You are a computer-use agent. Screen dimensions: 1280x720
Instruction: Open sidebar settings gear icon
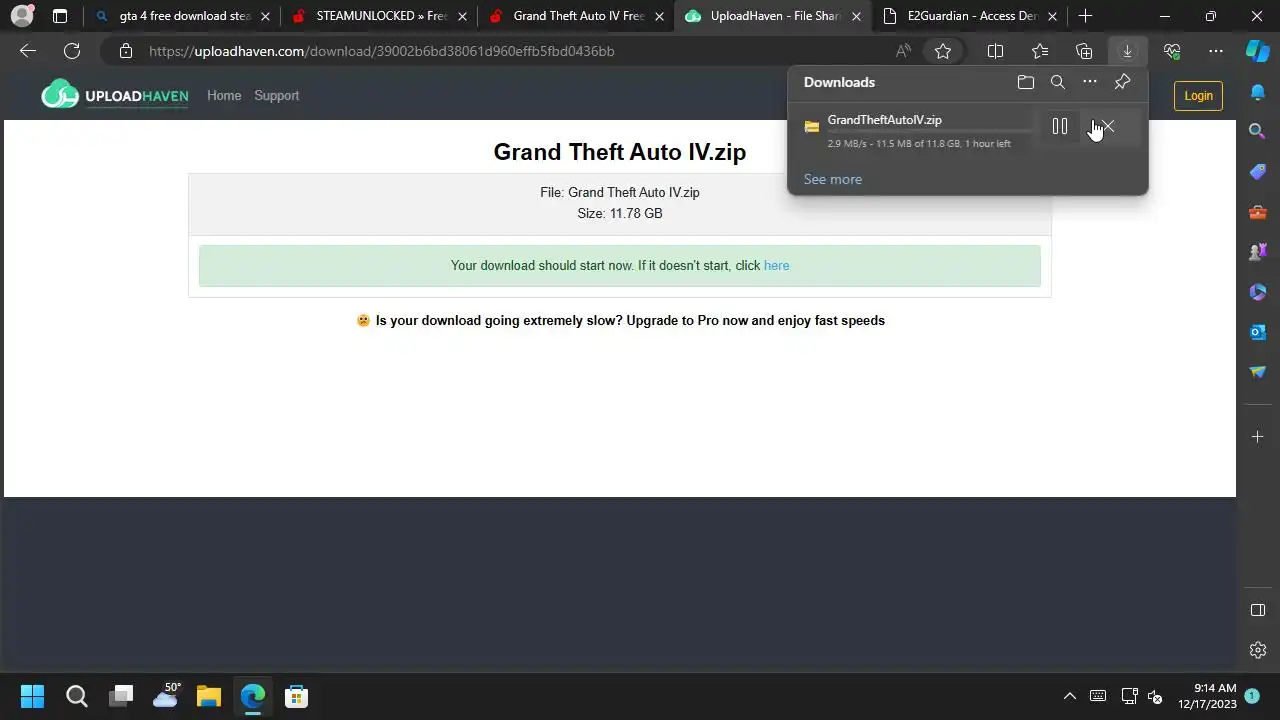point(1258,650)
